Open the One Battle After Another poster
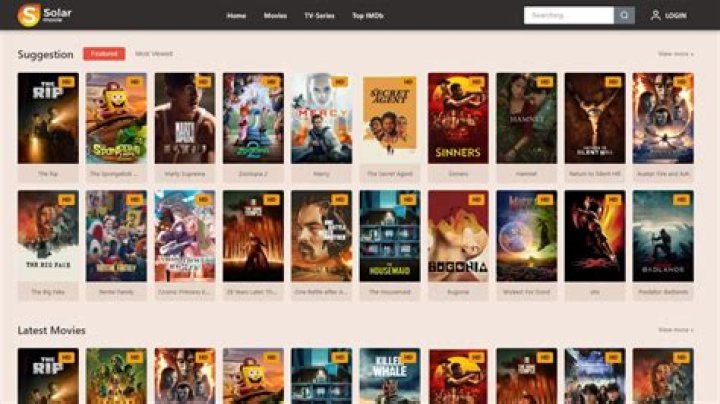720x404 pixels. [x=321, y=236]
